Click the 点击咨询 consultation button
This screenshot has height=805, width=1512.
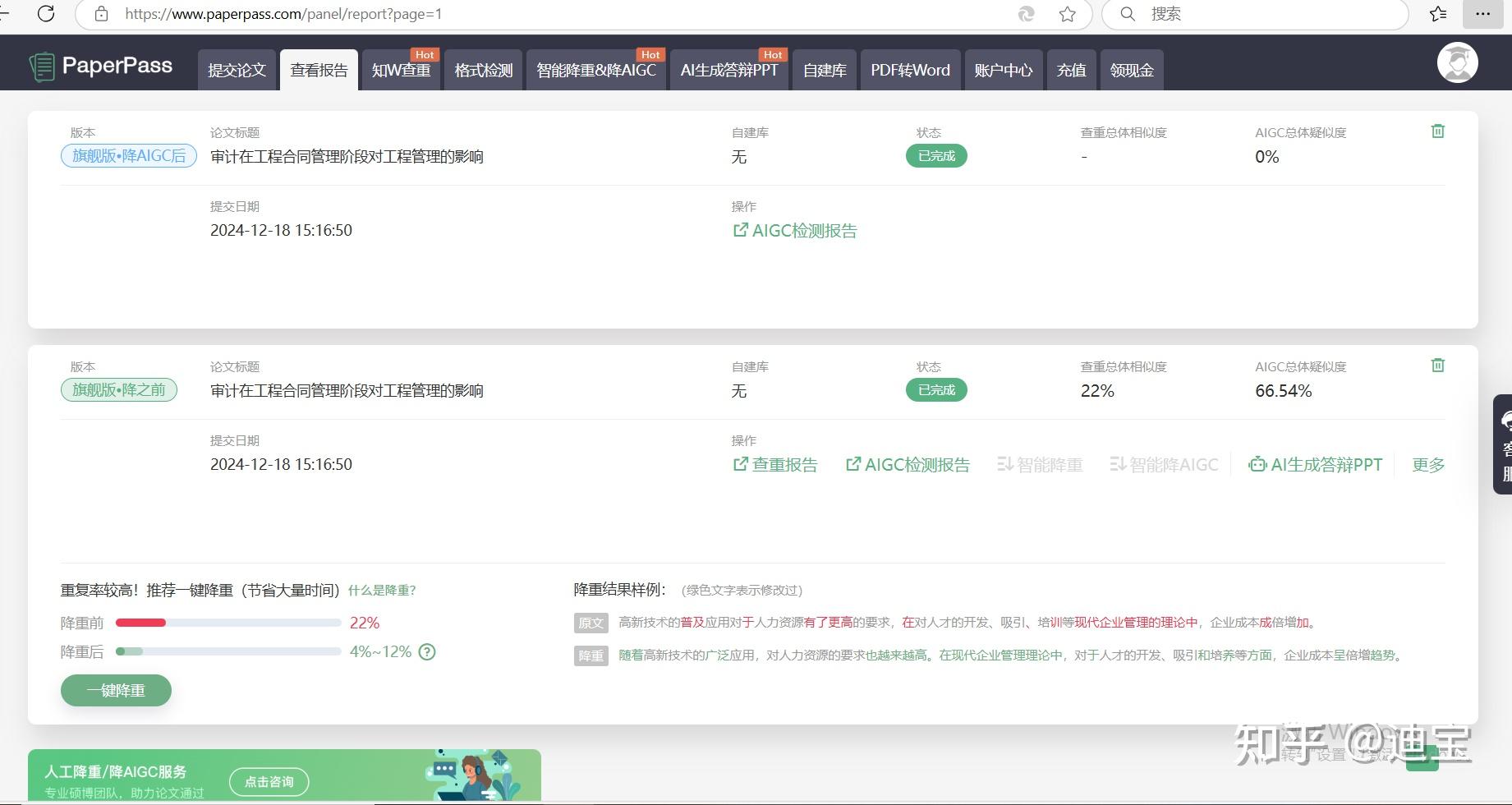click(269, 781)
